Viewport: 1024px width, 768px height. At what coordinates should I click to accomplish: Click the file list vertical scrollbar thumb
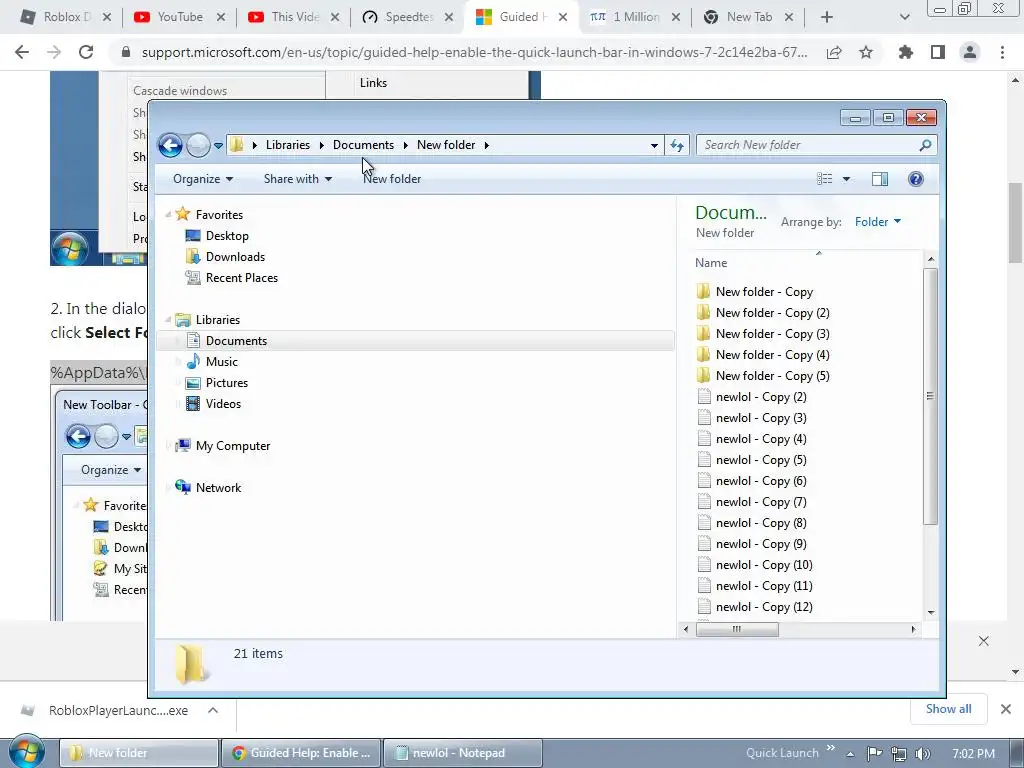931,396
